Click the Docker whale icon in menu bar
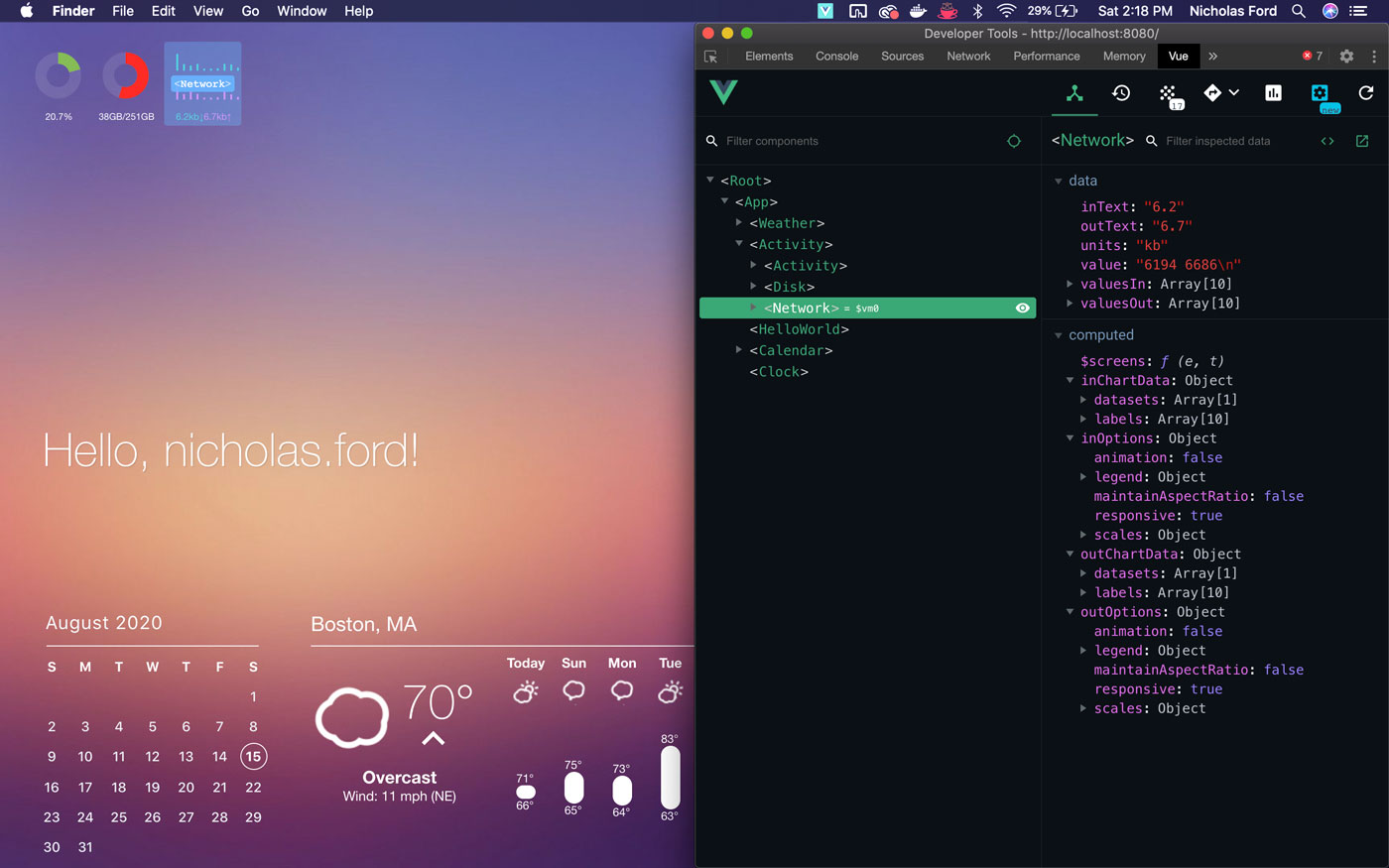The image size is (1389, 868). [x=919, y=11]
